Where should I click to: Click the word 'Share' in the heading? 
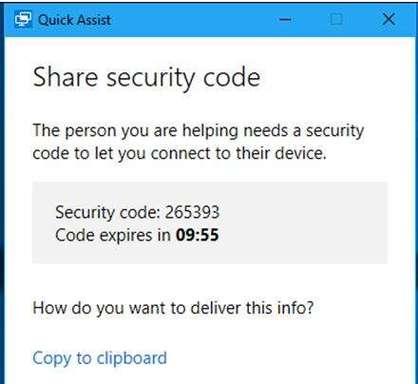point(65,77)
